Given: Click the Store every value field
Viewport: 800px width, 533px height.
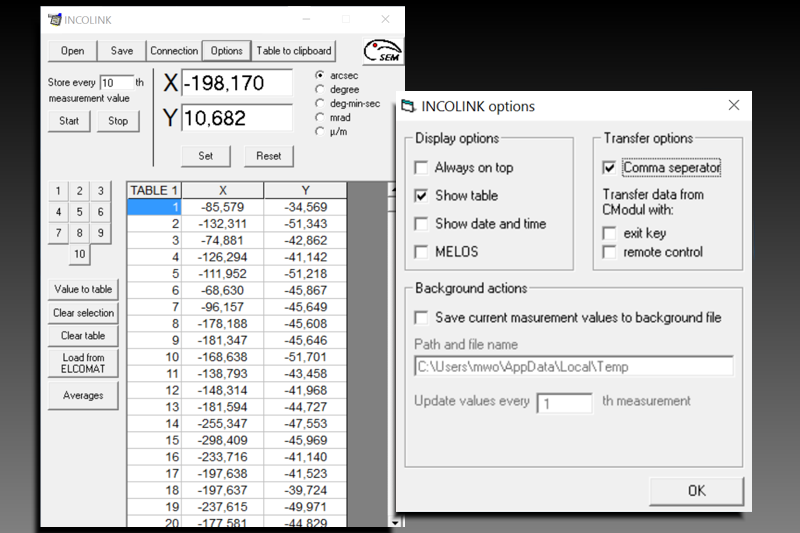Looking at the screenshot, I should [x=116, y=83].
